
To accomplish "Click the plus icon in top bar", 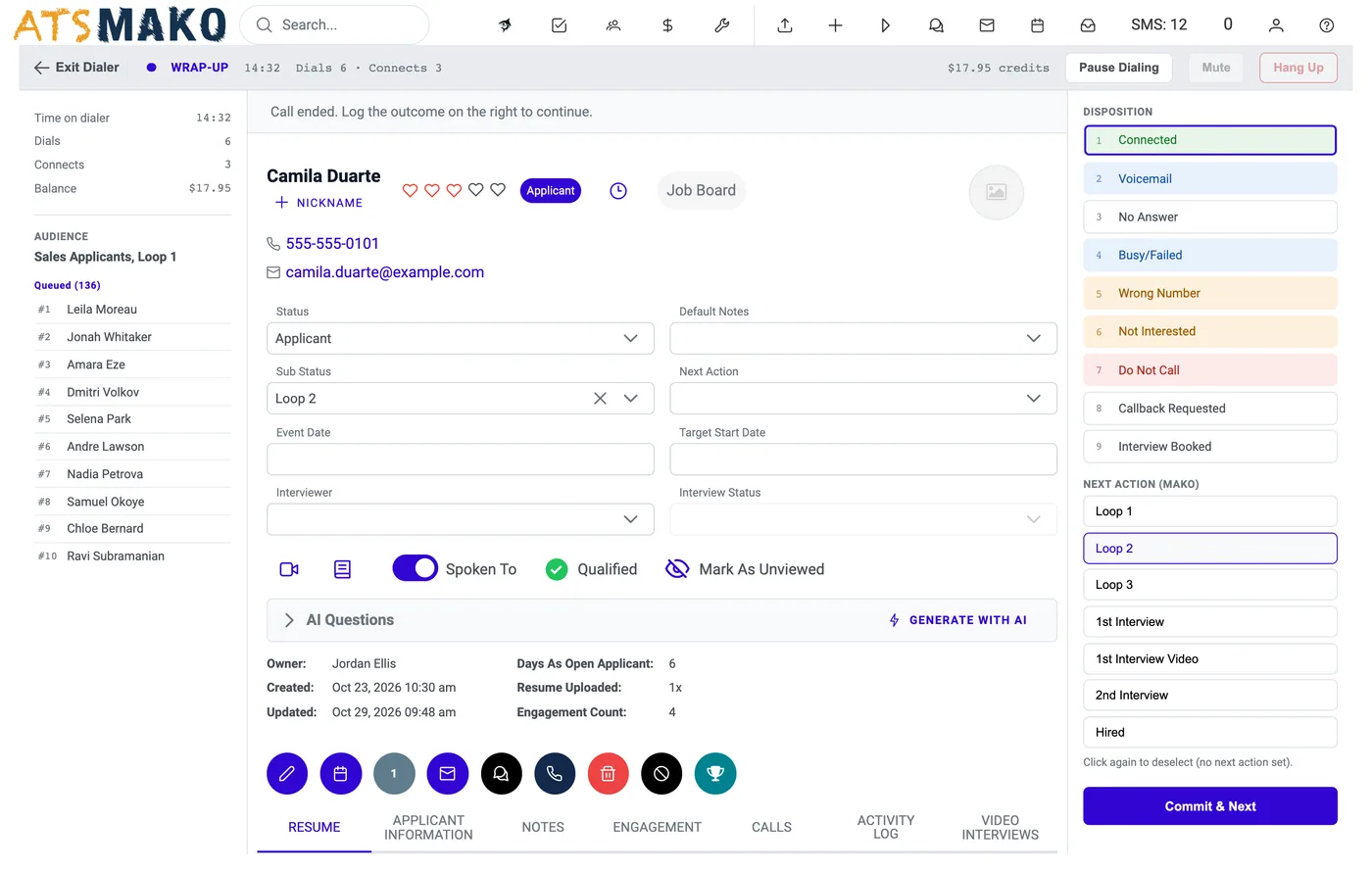I will tap(835, 25).
